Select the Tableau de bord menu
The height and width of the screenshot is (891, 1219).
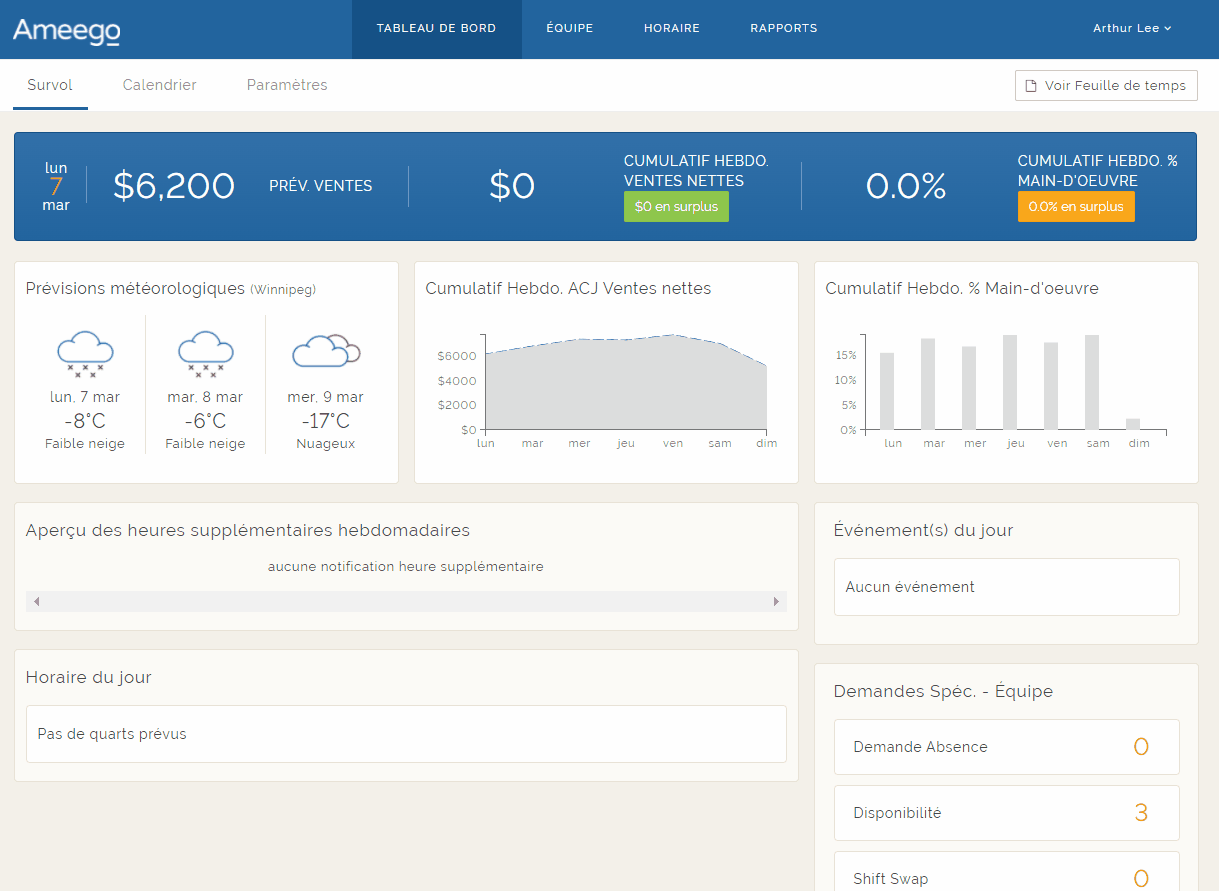tap(436, 28)
